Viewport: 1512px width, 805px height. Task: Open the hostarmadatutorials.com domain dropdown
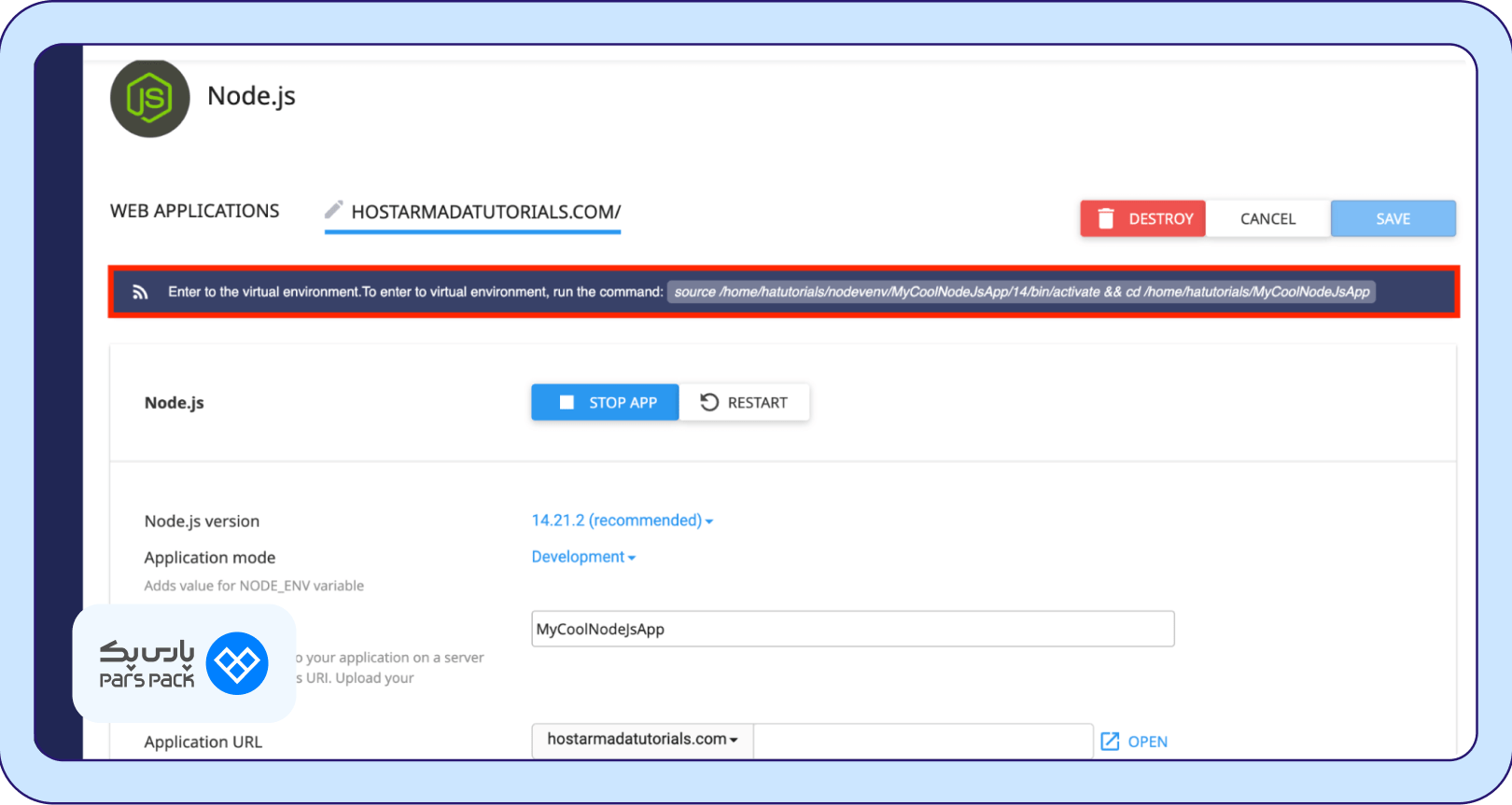point(642,740)
